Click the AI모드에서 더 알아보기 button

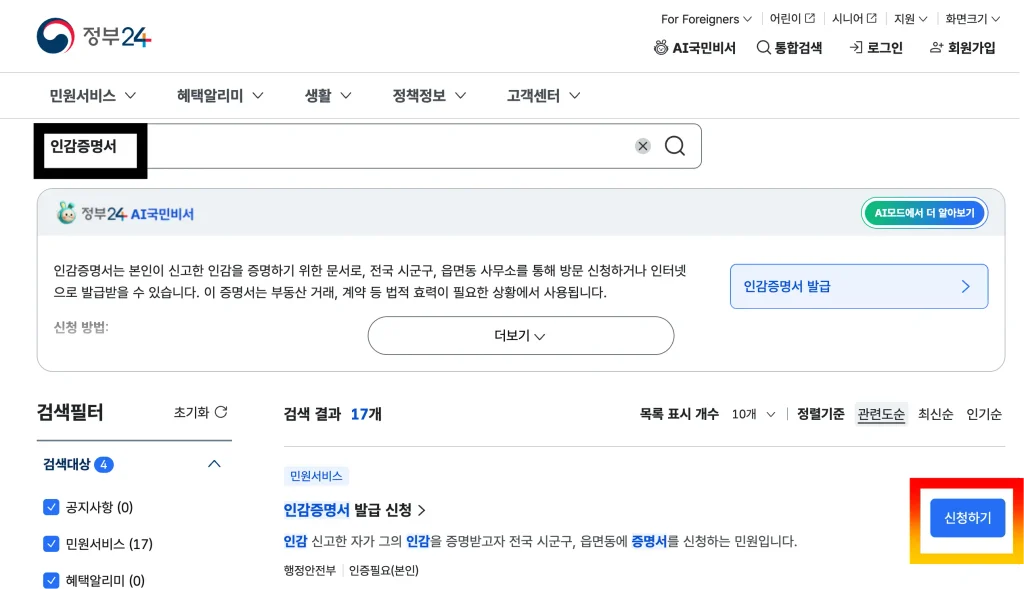pos(924,213)
